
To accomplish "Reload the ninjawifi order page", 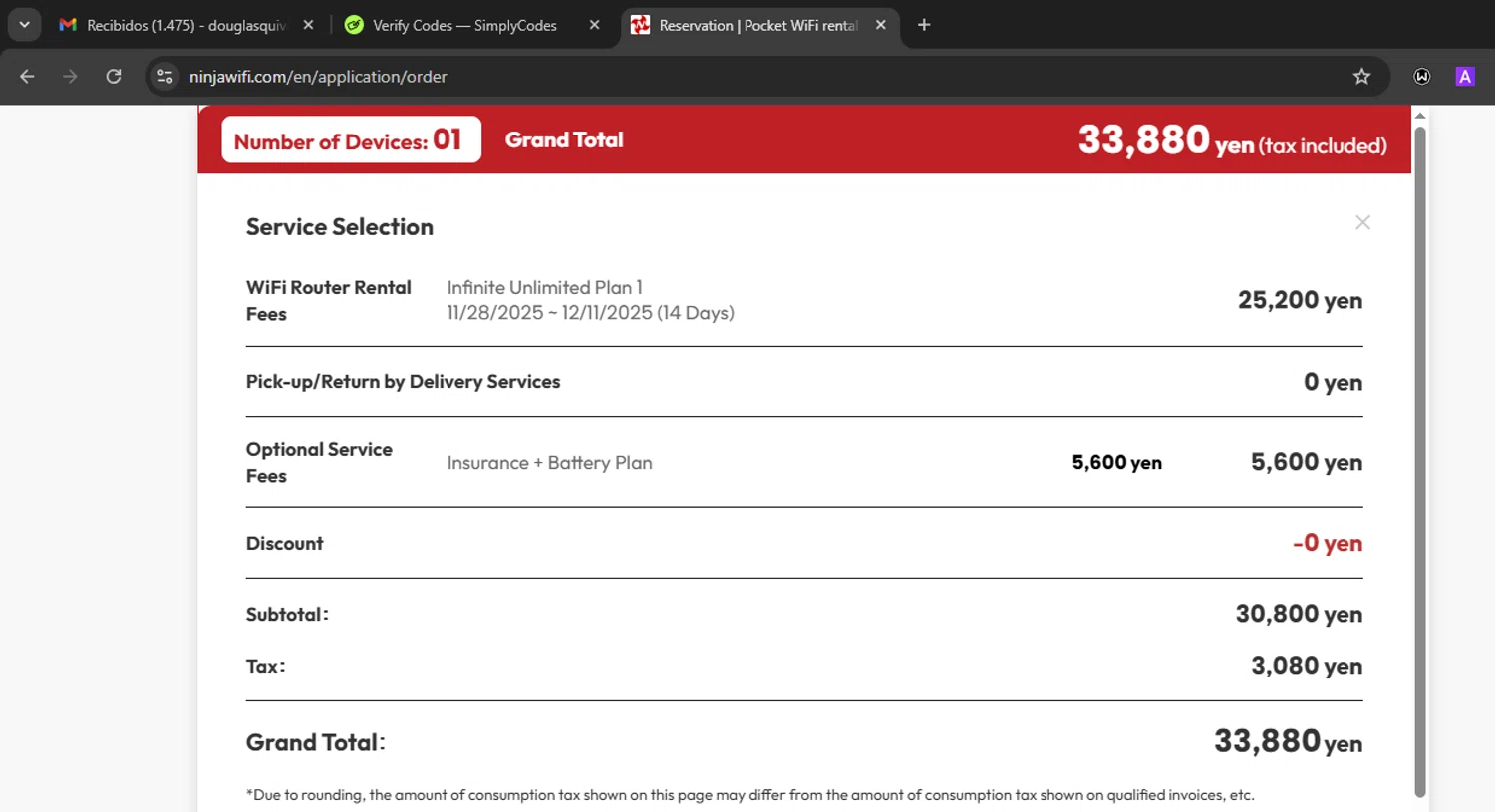I will (114, 76).
